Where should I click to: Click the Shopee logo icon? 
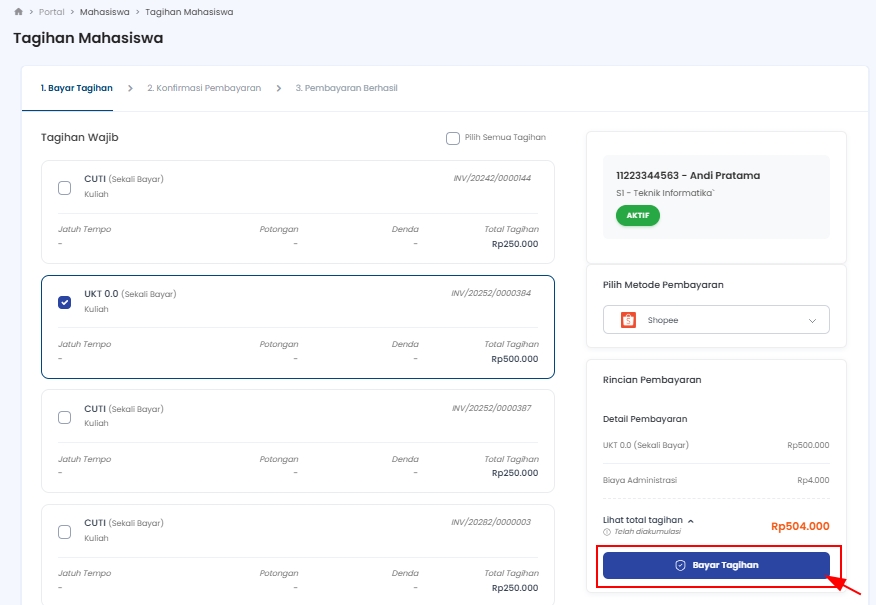(x=628, y=320)
